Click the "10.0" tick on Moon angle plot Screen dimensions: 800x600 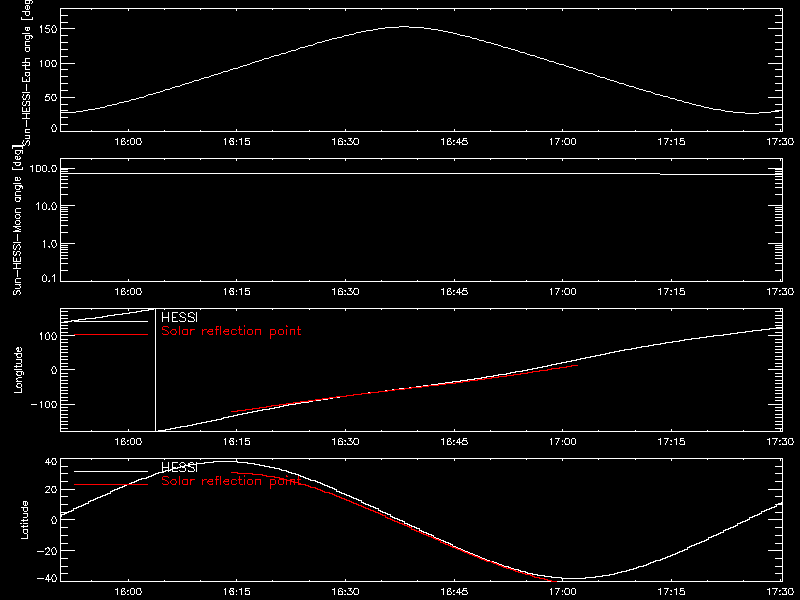point(46,207)
